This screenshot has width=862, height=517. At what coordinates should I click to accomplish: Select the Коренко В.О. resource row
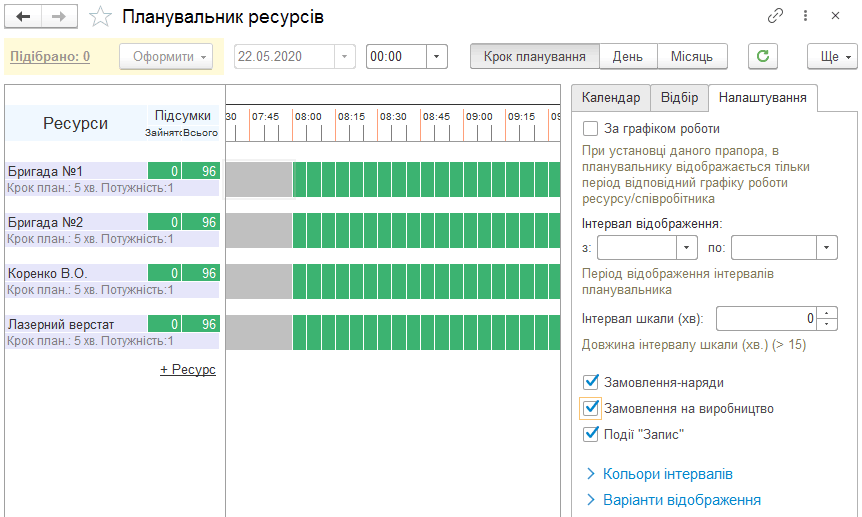(76, 273)
